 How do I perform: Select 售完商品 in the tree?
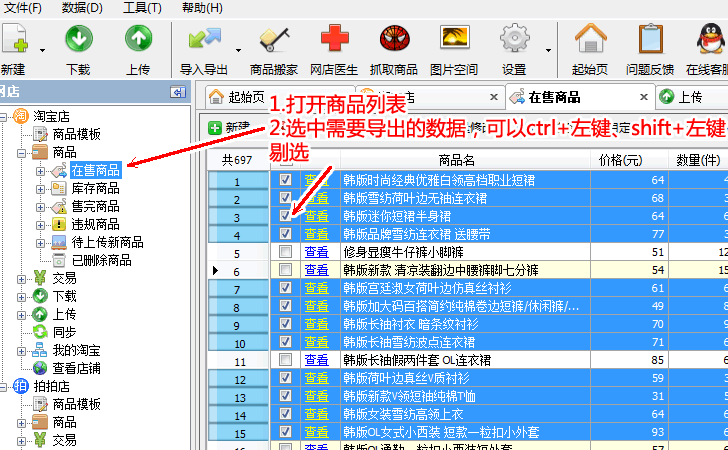(x=95, y=206)
